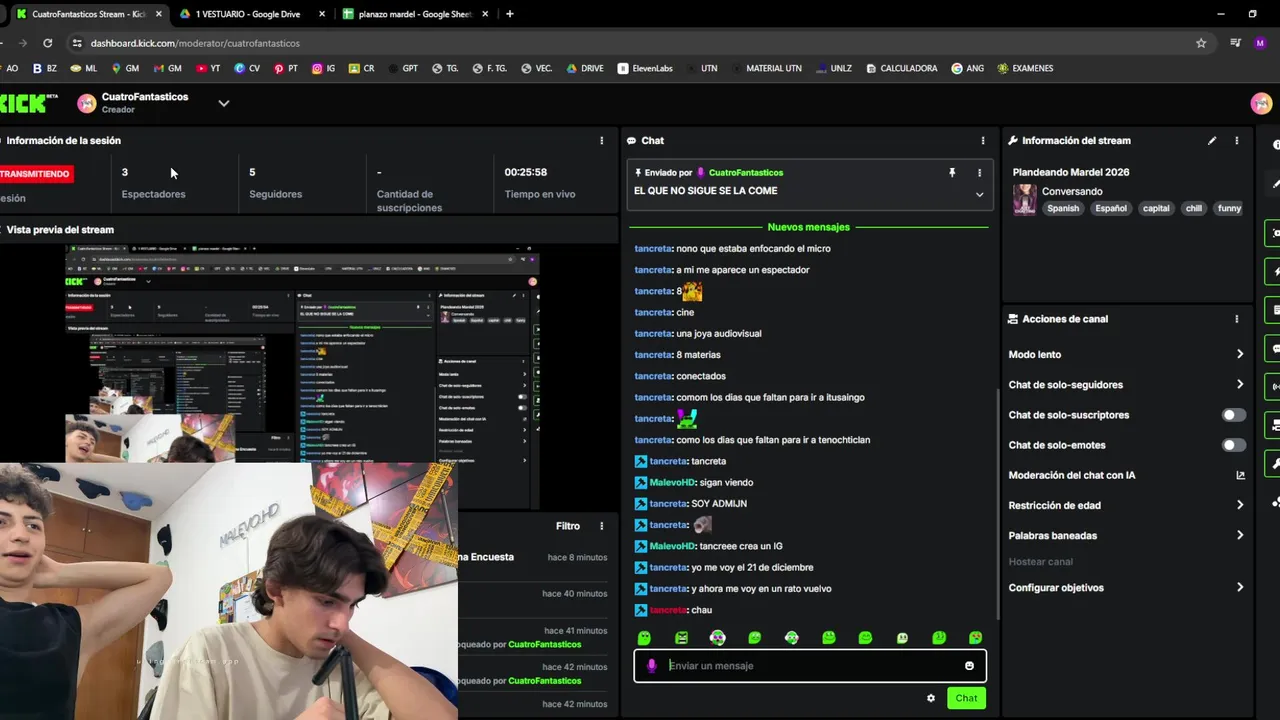Click the browser address bar

(640, 43)
